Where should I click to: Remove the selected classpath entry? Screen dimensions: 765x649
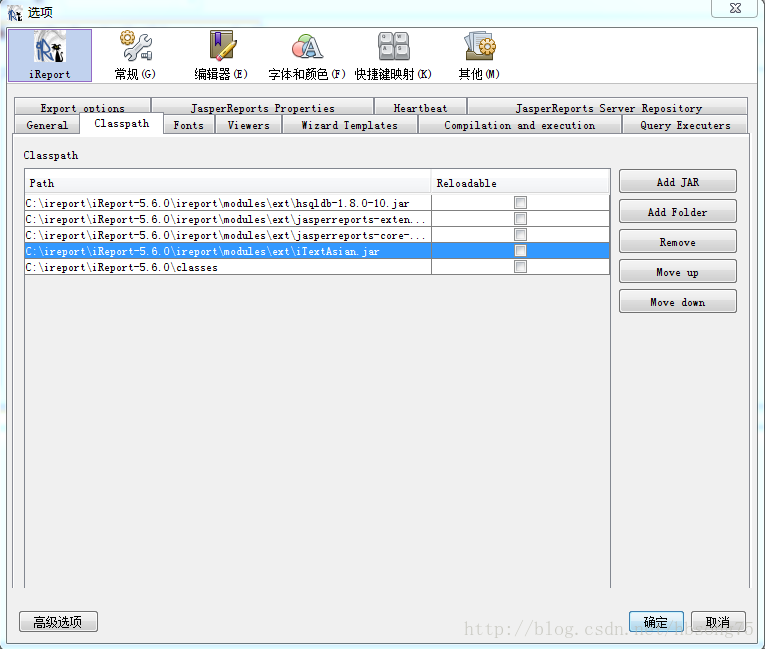click(x=678, y=242)
